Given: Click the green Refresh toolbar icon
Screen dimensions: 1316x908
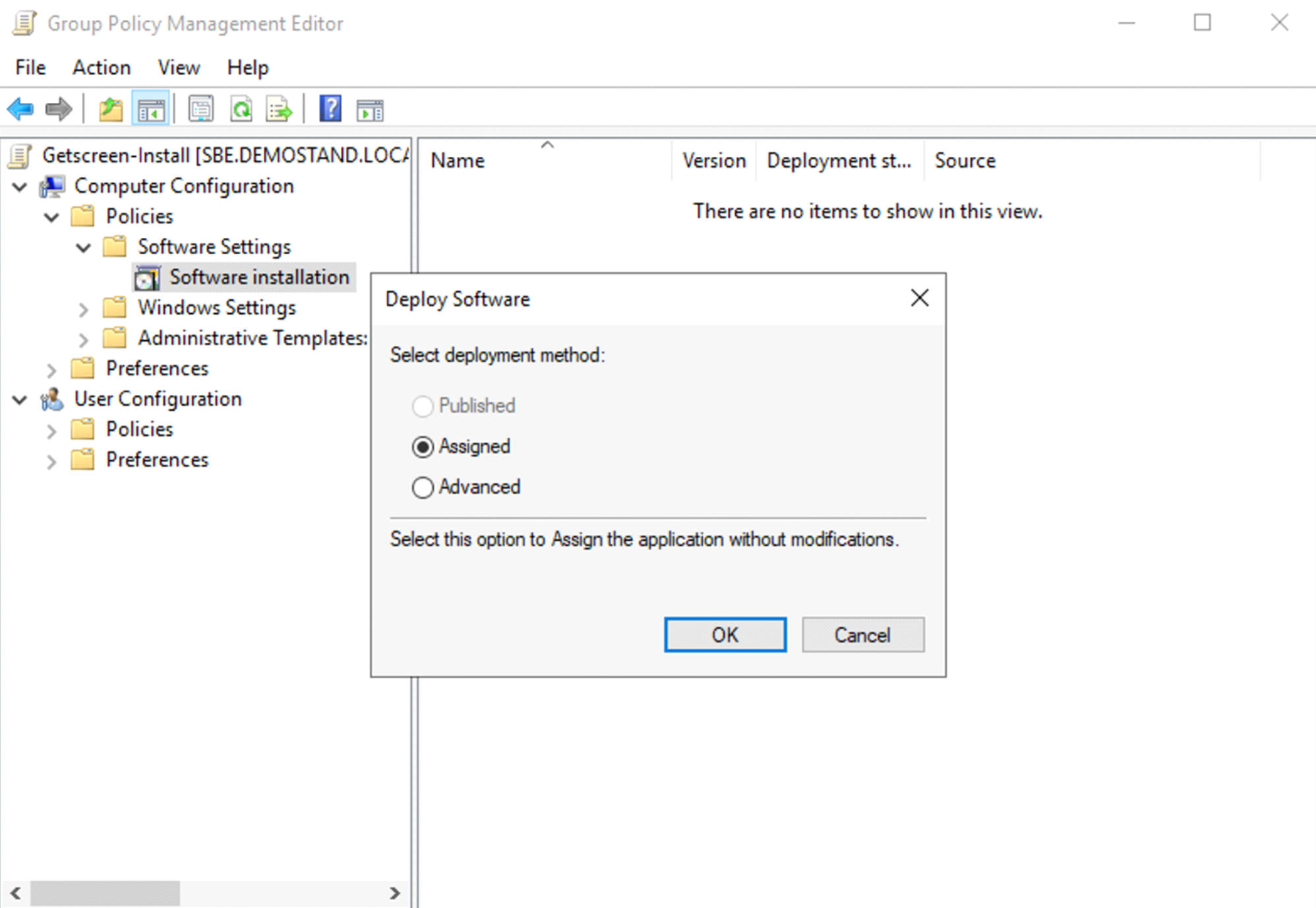Looking at the screenshot, I should click(x=241, y=109).
